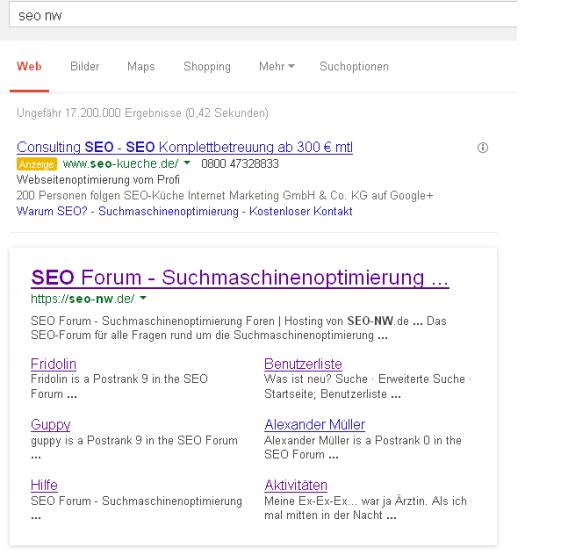Click into the search field containing seo nw
Image resolution: width=562 pixels, height=555 pixels.
263,15
